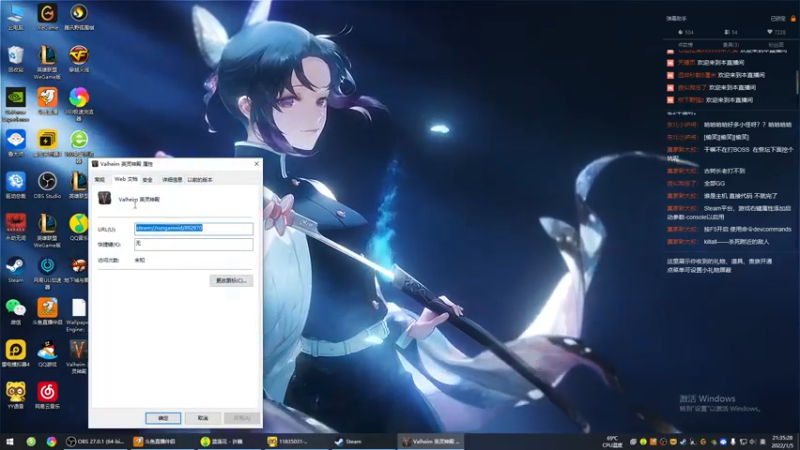Viewport: 800px width, 450px height.
Task: Launch the green 360 browser (e) icon
Action: 79,146
